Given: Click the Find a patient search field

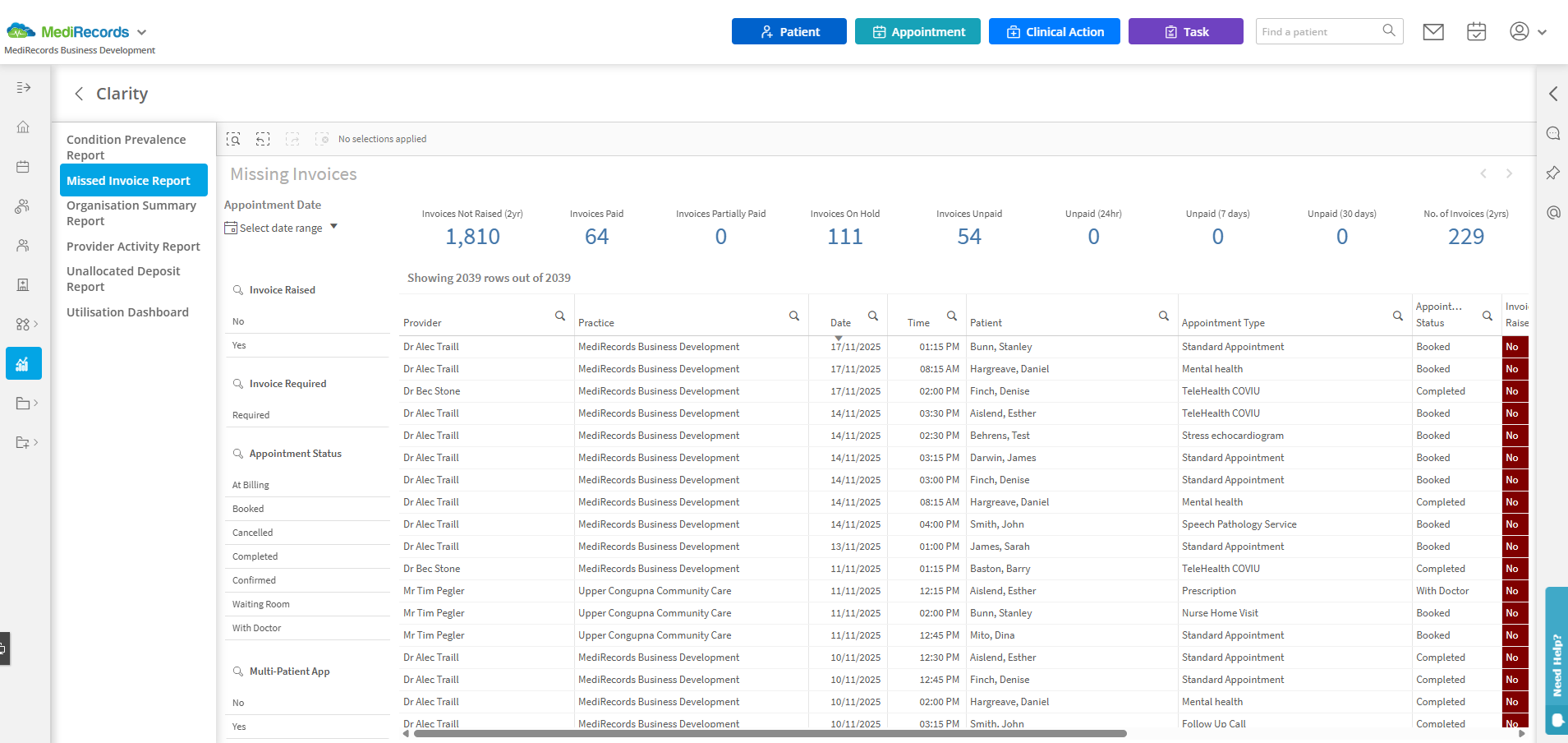Looking at the screenshot, I should point(1318,32).
